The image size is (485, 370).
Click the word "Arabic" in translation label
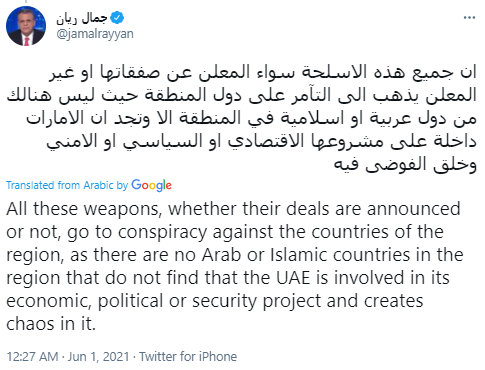click(x=98, y=185)
